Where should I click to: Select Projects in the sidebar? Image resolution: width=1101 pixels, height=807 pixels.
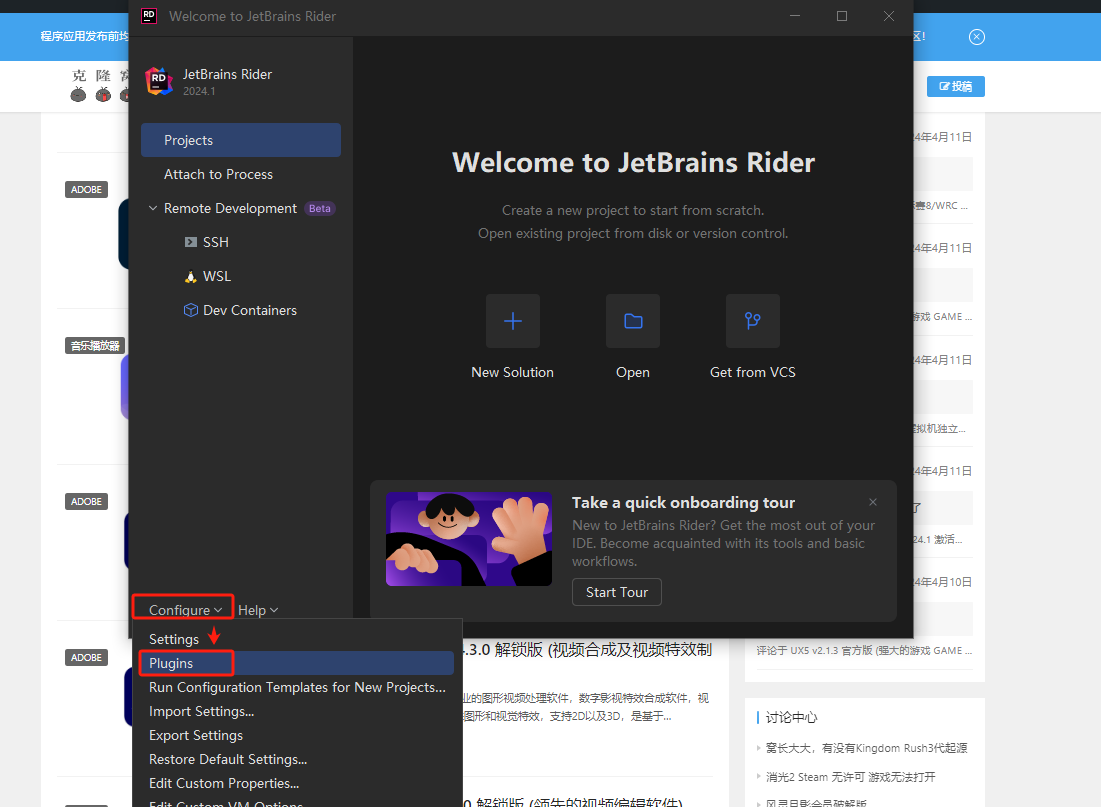click(x=241, y=140)
